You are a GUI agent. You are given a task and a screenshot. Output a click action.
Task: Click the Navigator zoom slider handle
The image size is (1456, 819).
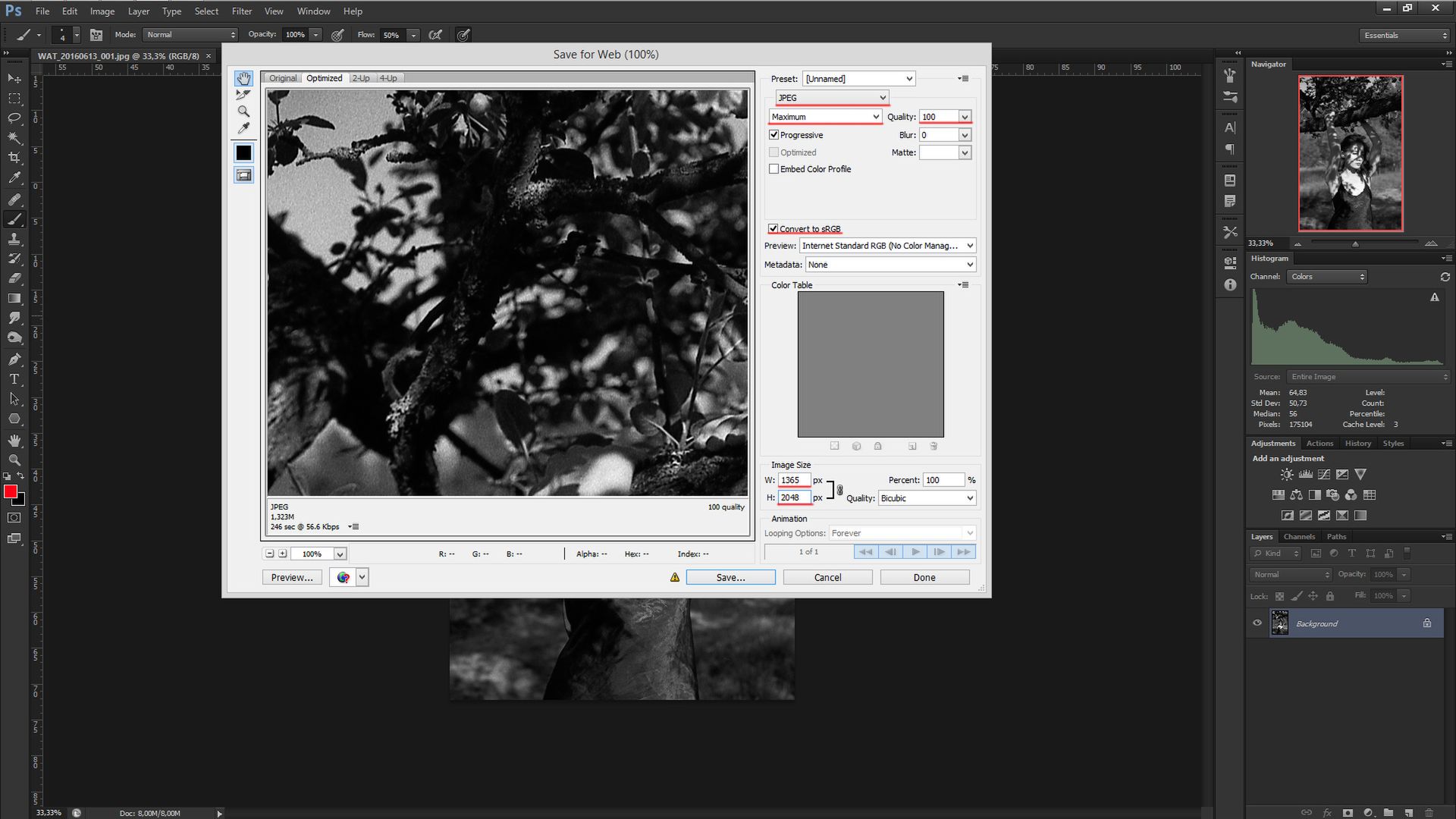point(1355,244)
